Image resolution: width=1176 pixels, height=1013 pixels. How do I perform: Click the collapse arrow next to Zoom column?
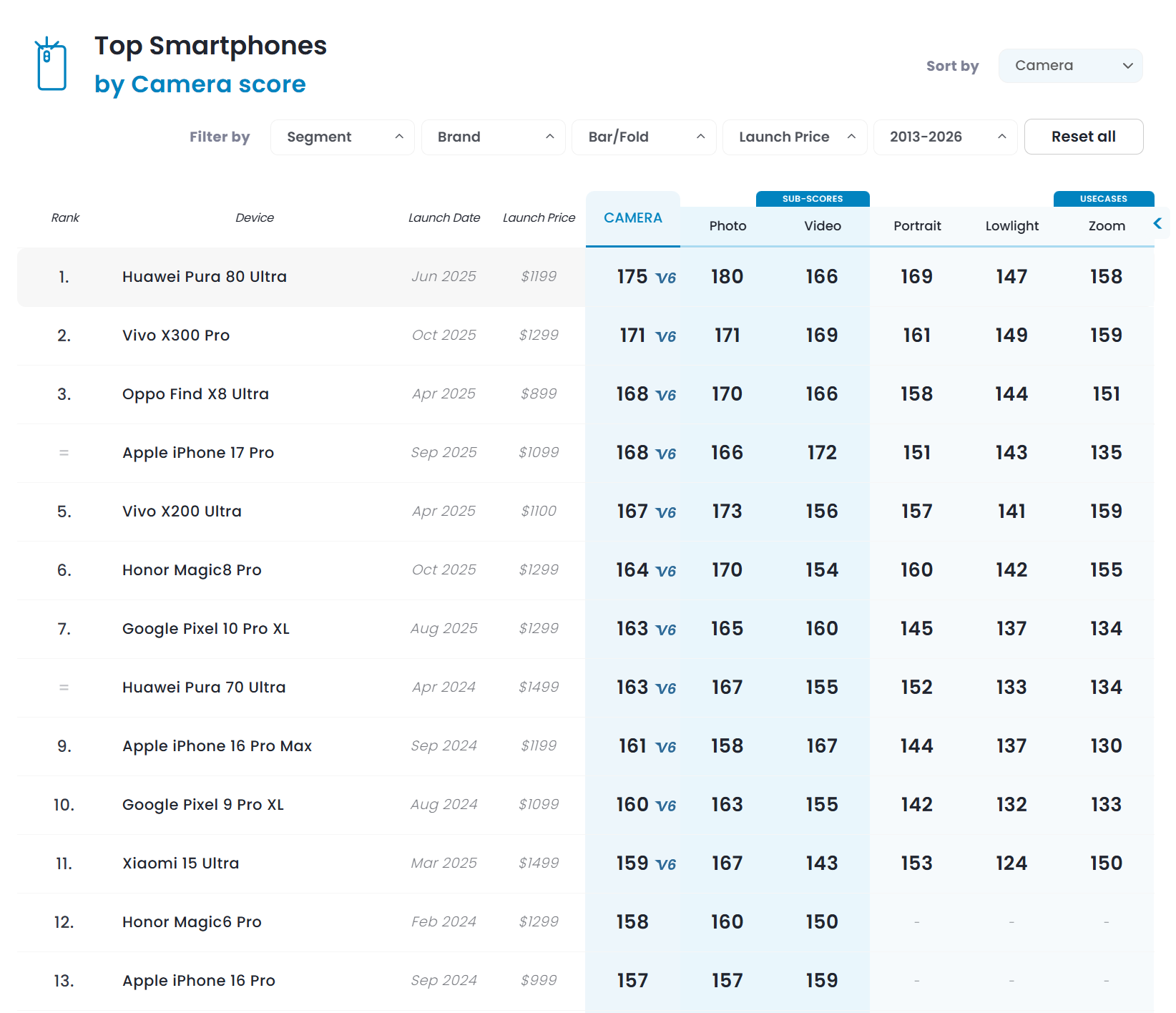(x=1157, y=224)
